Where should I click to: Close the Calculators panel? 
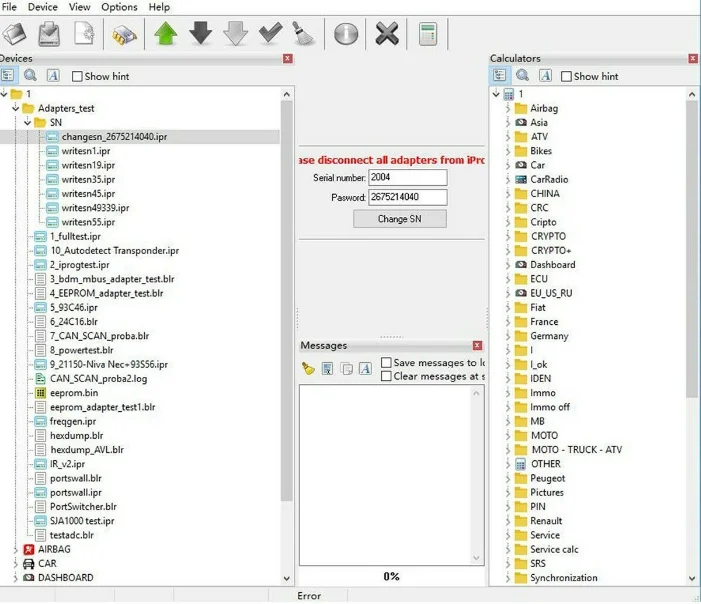693,59
